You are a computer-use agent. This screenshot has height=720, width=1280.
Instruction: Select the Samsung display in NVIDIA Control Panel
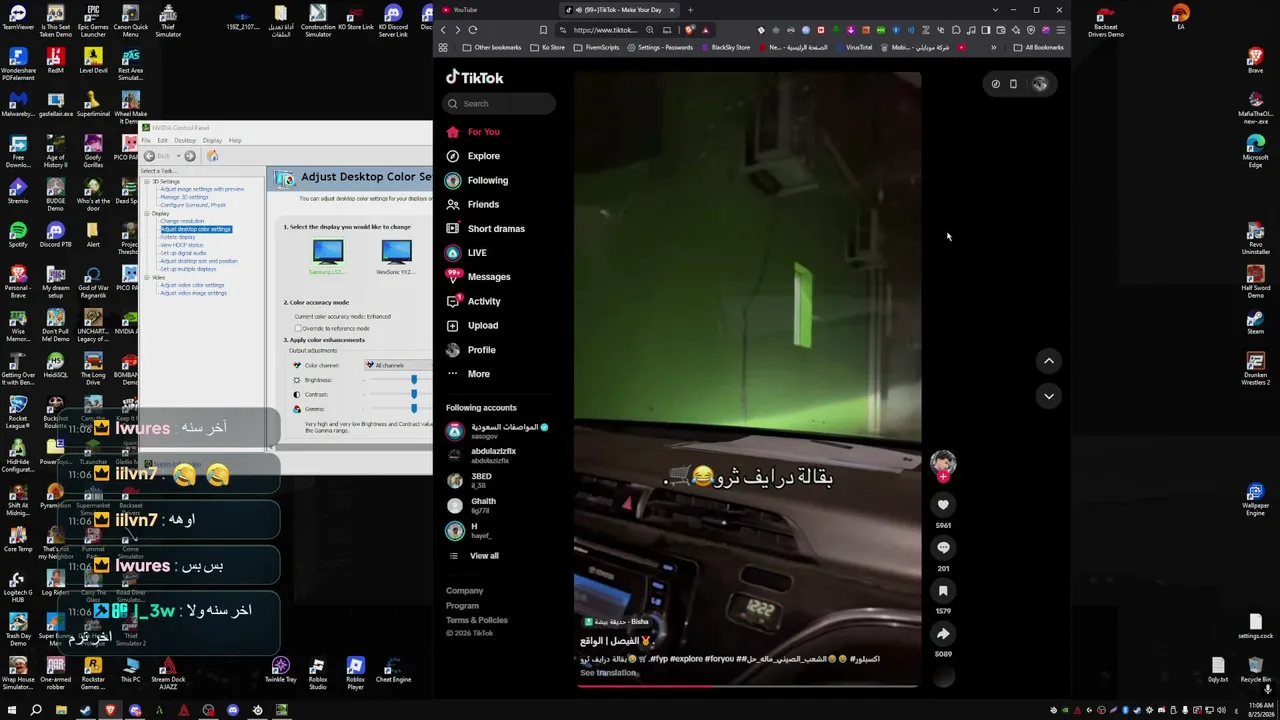tap(327, 257)
